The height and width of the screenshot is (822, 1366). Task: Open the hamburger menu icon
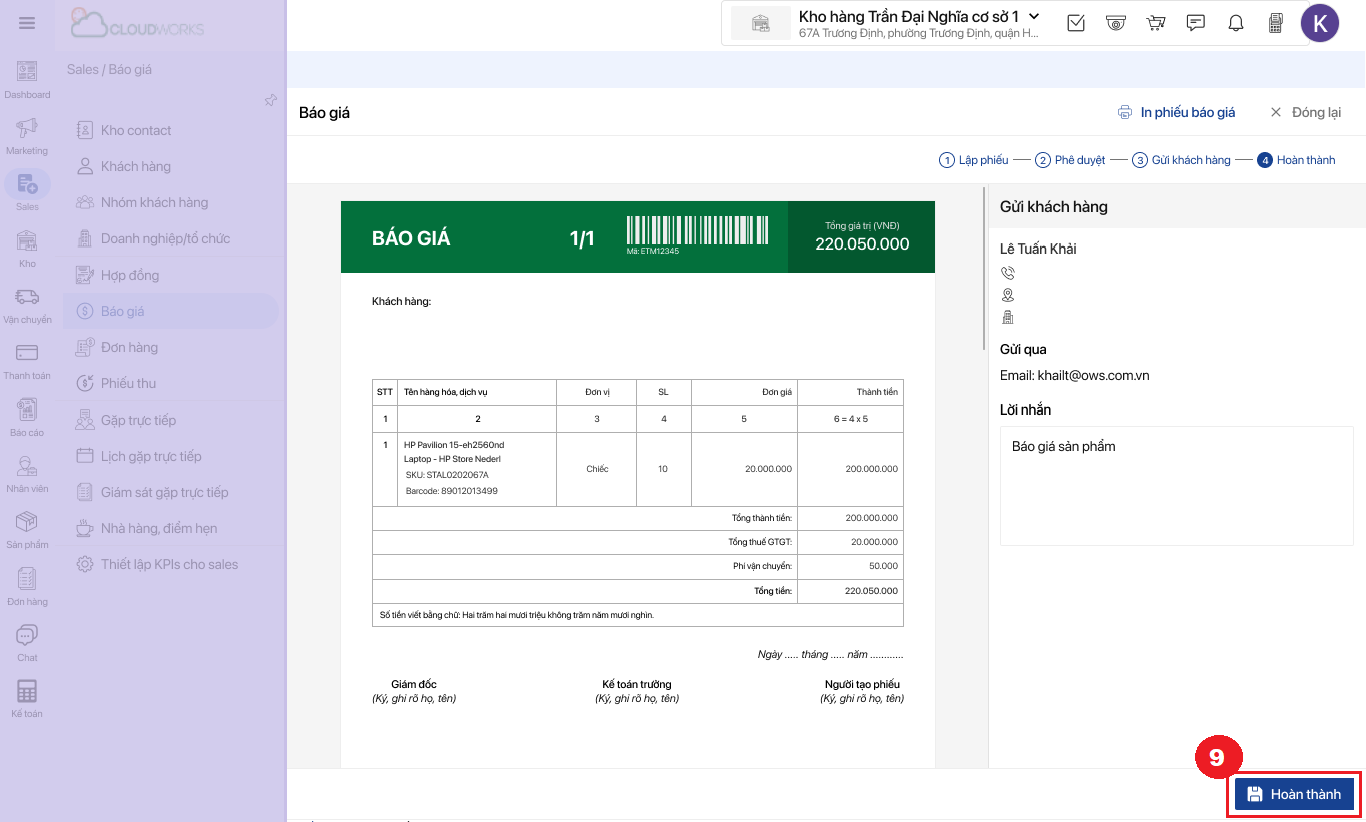pos(27,23)
